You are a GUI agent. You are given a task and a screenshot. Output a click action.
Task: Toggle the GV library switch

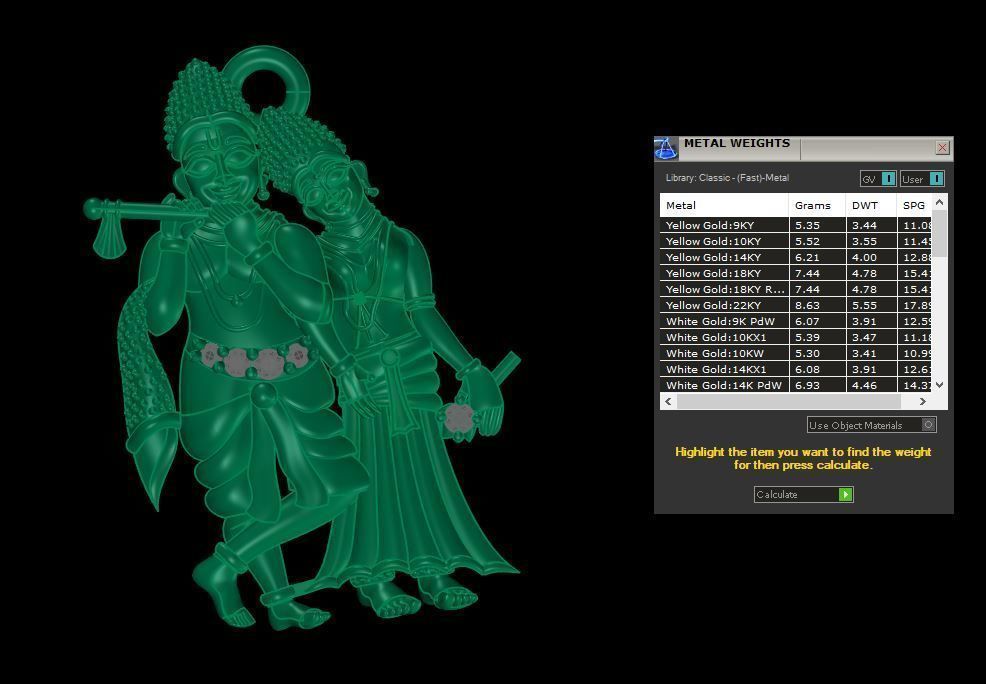pos(878,179)
